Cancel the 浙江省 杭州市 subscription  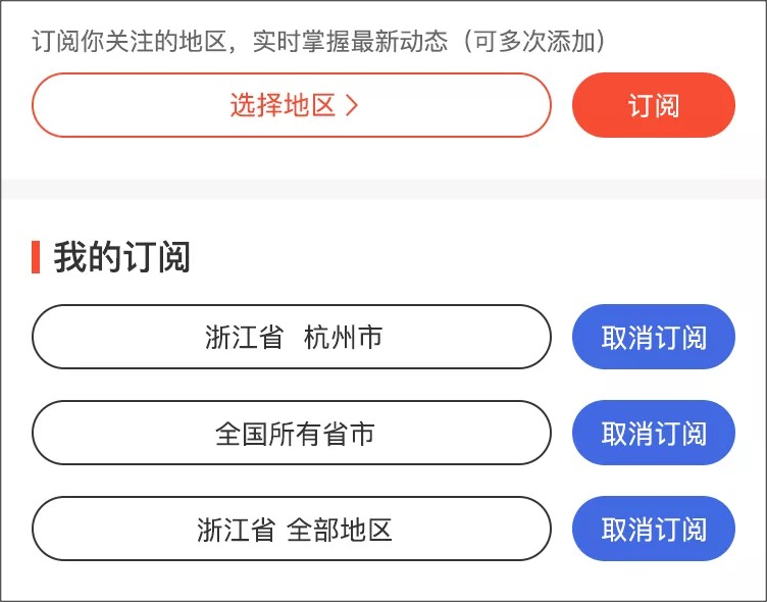pos(653,337)
